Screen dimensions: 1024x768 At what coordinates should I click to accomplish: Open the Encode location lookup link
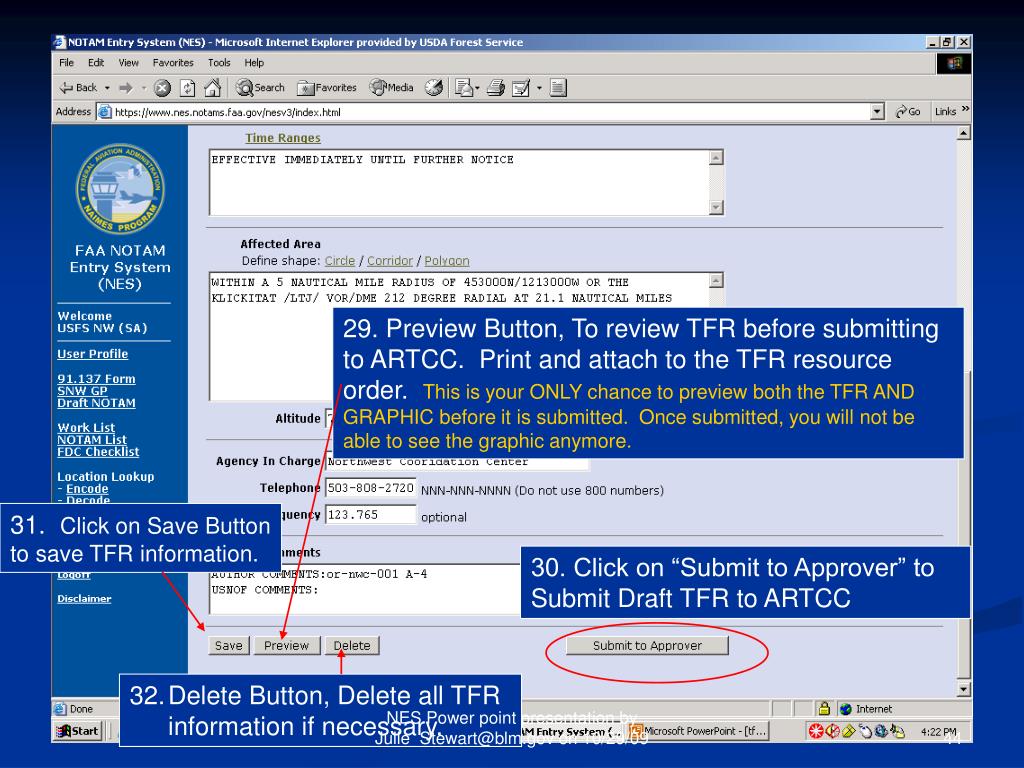click(87, 488)
